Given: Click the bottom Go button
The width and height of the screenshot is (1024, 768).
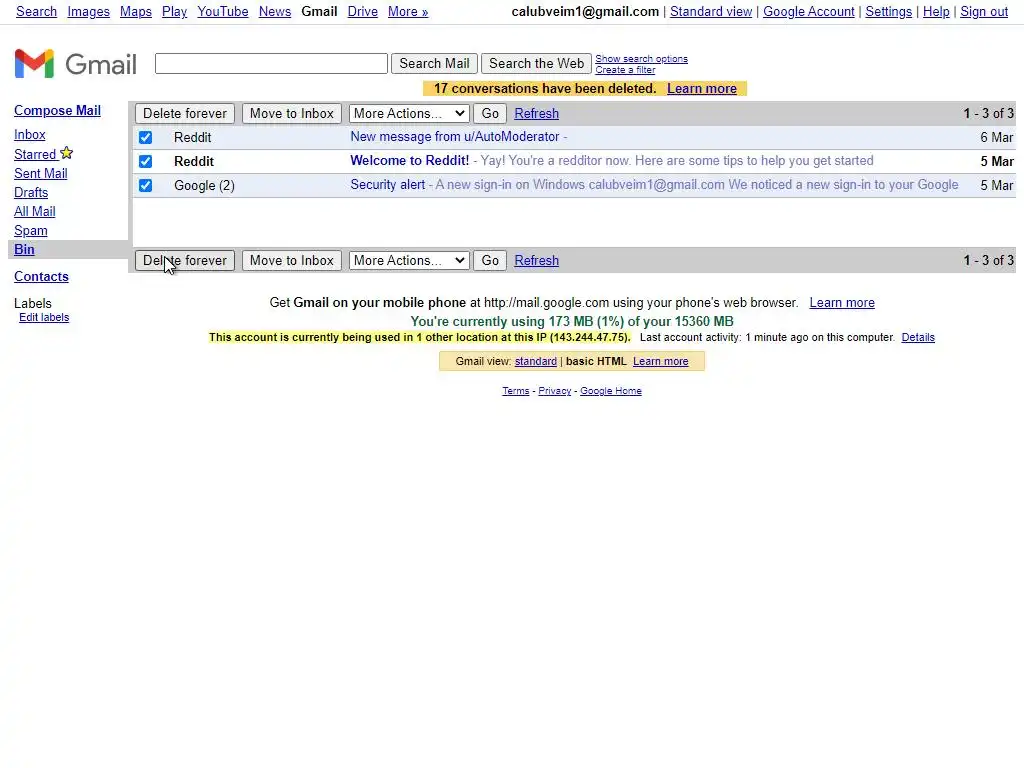Looking at the screenshot, I should (x=490, y=261).
